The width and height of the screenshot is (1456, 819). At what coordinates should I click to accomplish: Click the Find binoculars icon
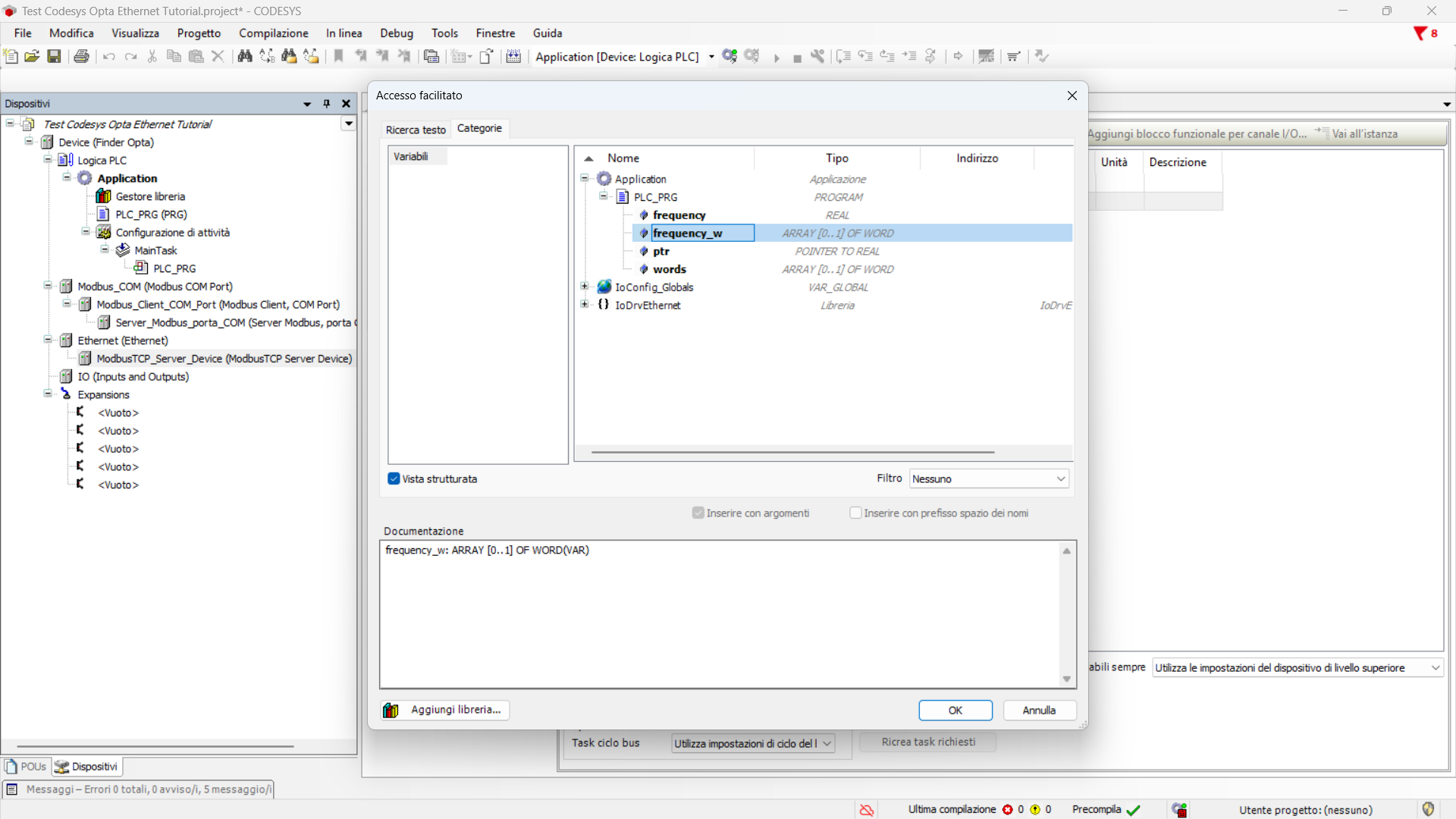245,56
